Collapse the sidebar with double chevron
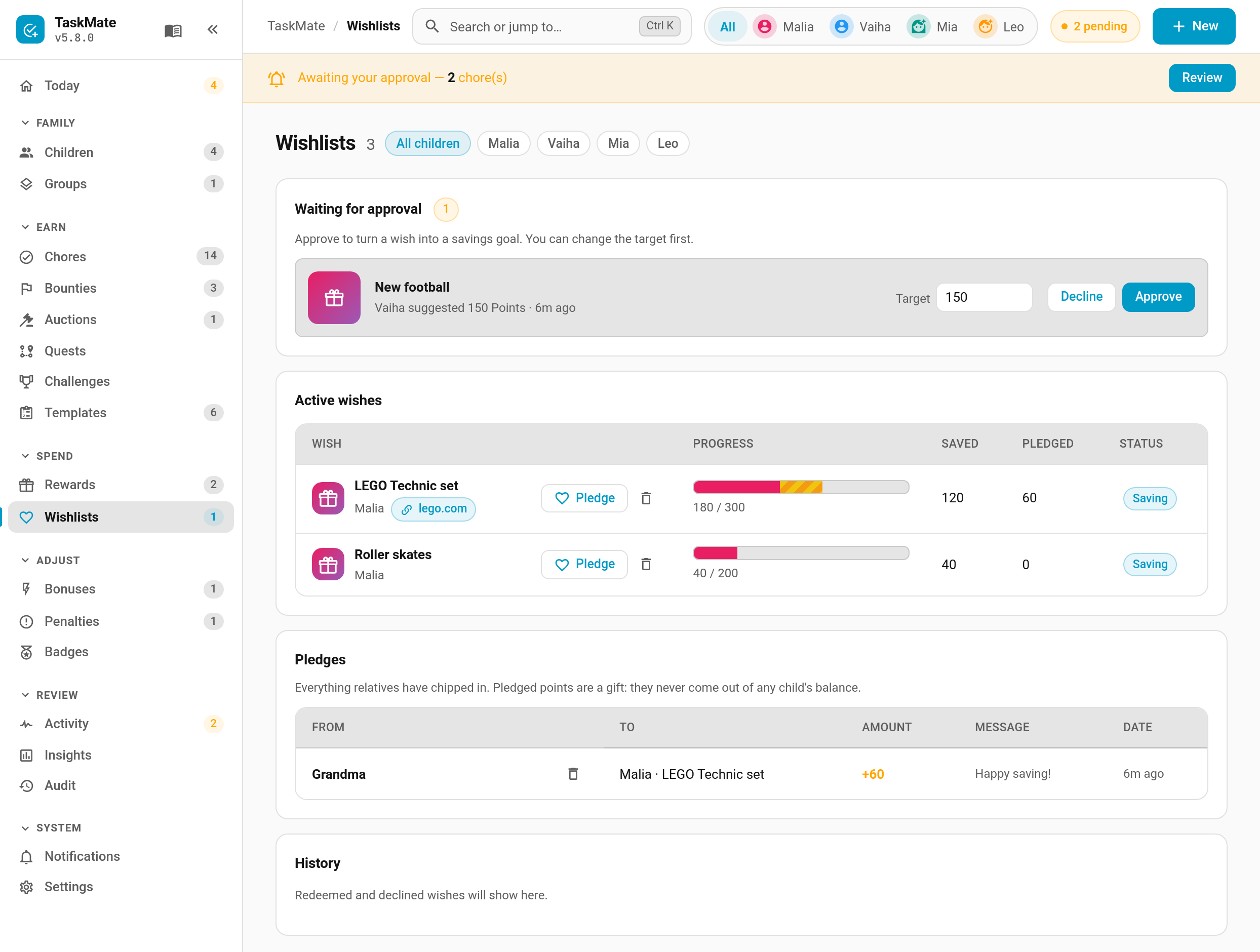Image resolution: width=1260 pixels, height=952 pixels. coord(213,30)
